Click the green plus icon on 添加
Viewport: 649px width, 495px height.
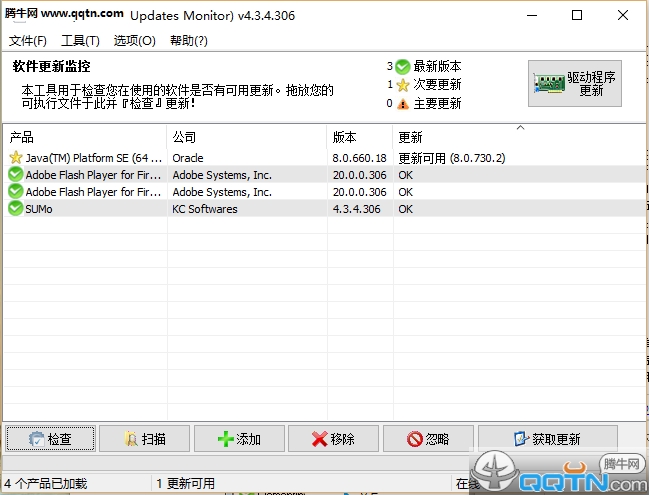tap(226, 439)
